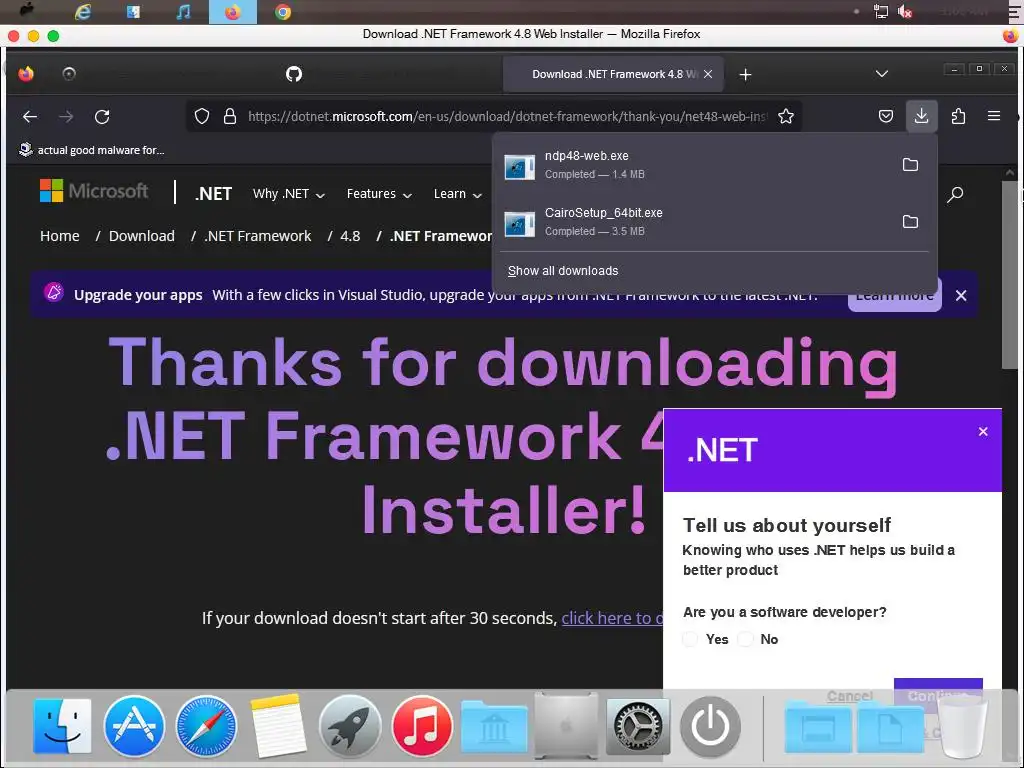Image resolution: width=1024 pixels, height=768 pixels.
Task: Open the actual good malware bookmark
Action: [91, 150]
